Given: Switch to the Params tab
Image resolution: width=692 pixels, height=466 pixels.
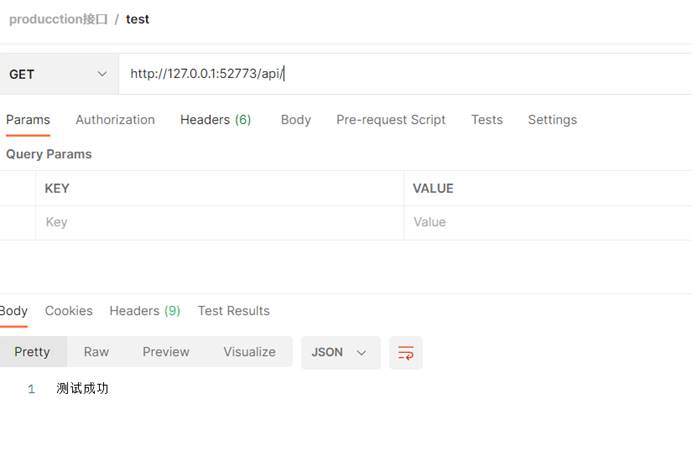Looking at the screenshot, I should (x=28, y=120).
